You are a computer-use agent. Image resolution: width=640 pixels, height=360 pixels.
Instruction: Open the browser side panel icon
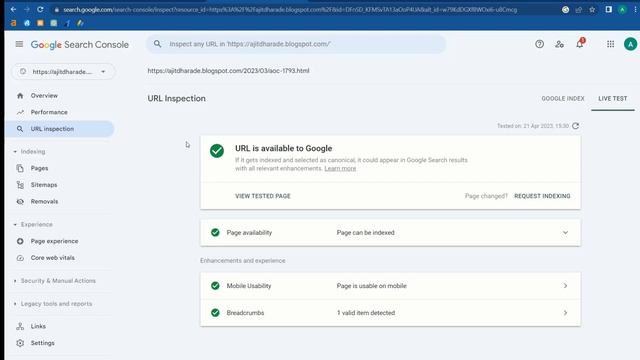(608, 9)
